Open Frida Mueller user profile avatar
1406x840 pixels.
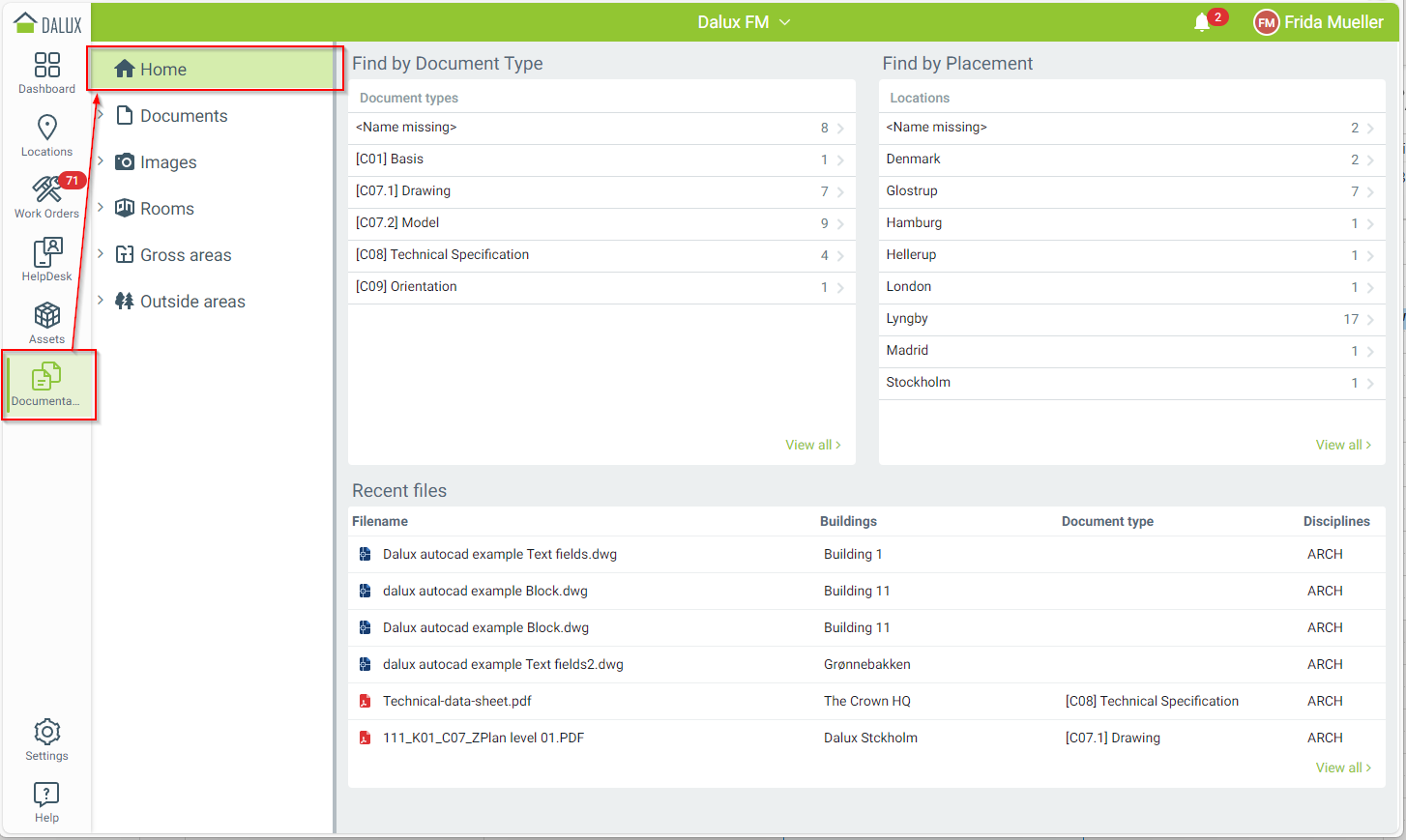1266,22
